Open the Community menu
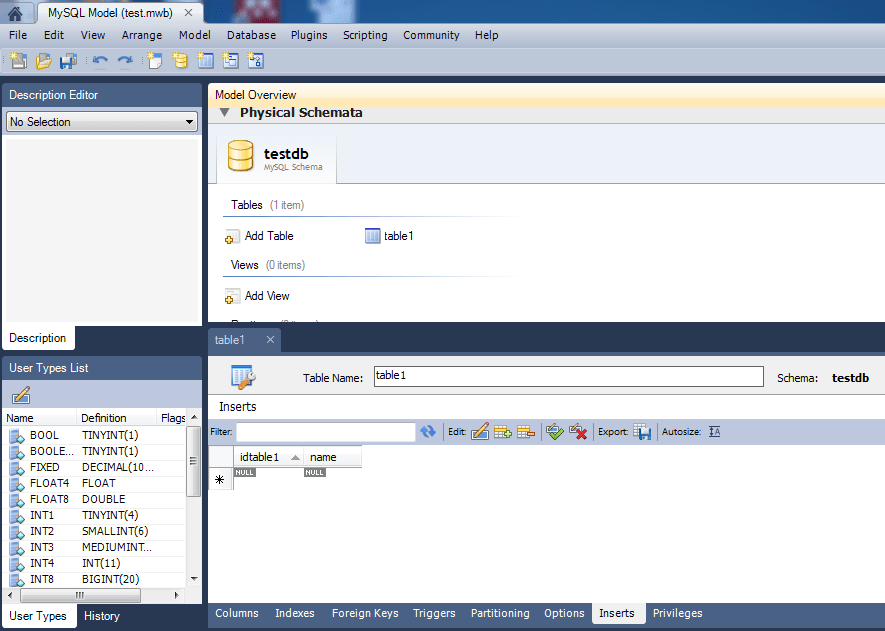 (x=431, y=35)
